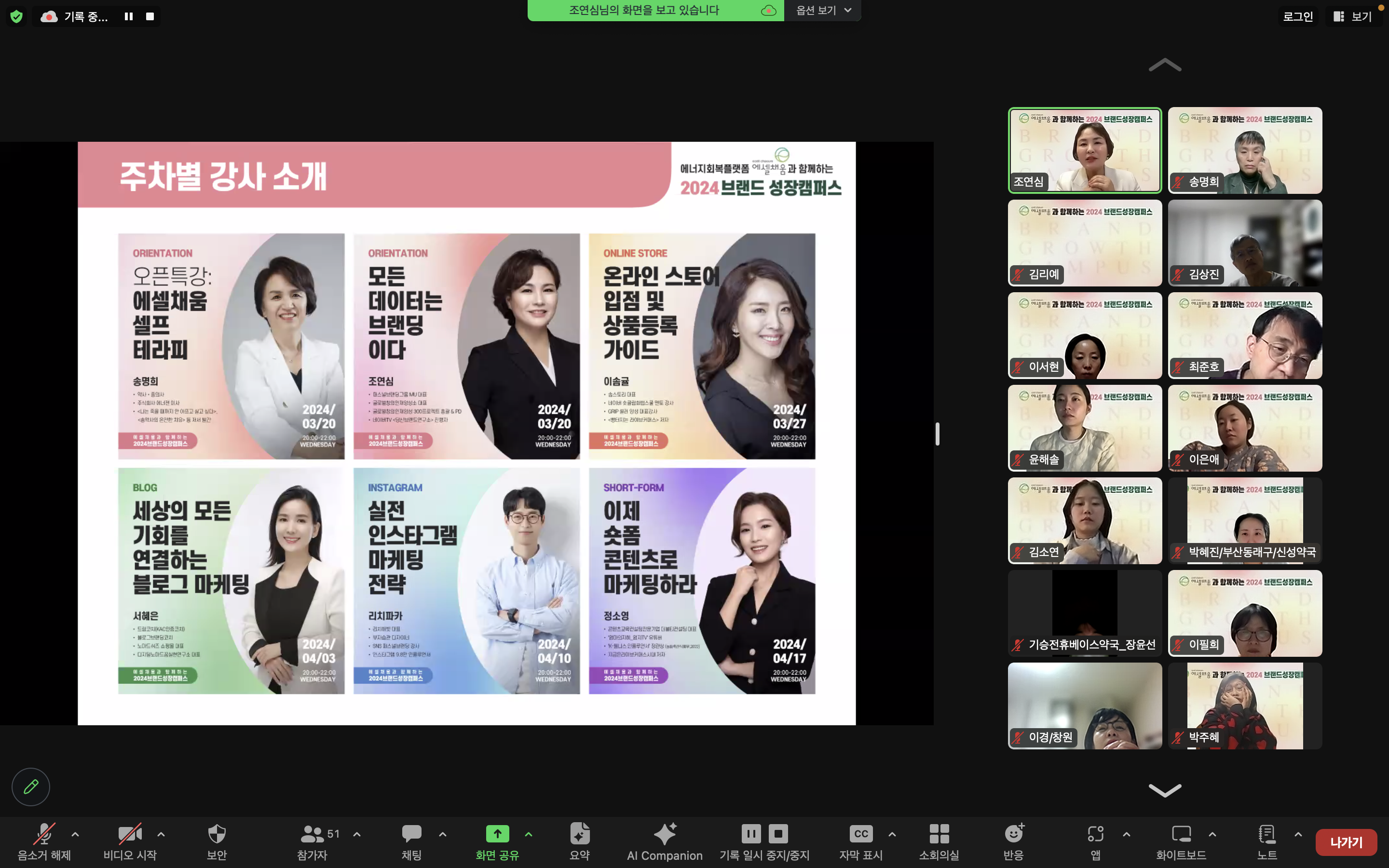Open the AI Companion sparkle icon
The height and width of the screenshot is (868, 1389).
pos(665,834)
